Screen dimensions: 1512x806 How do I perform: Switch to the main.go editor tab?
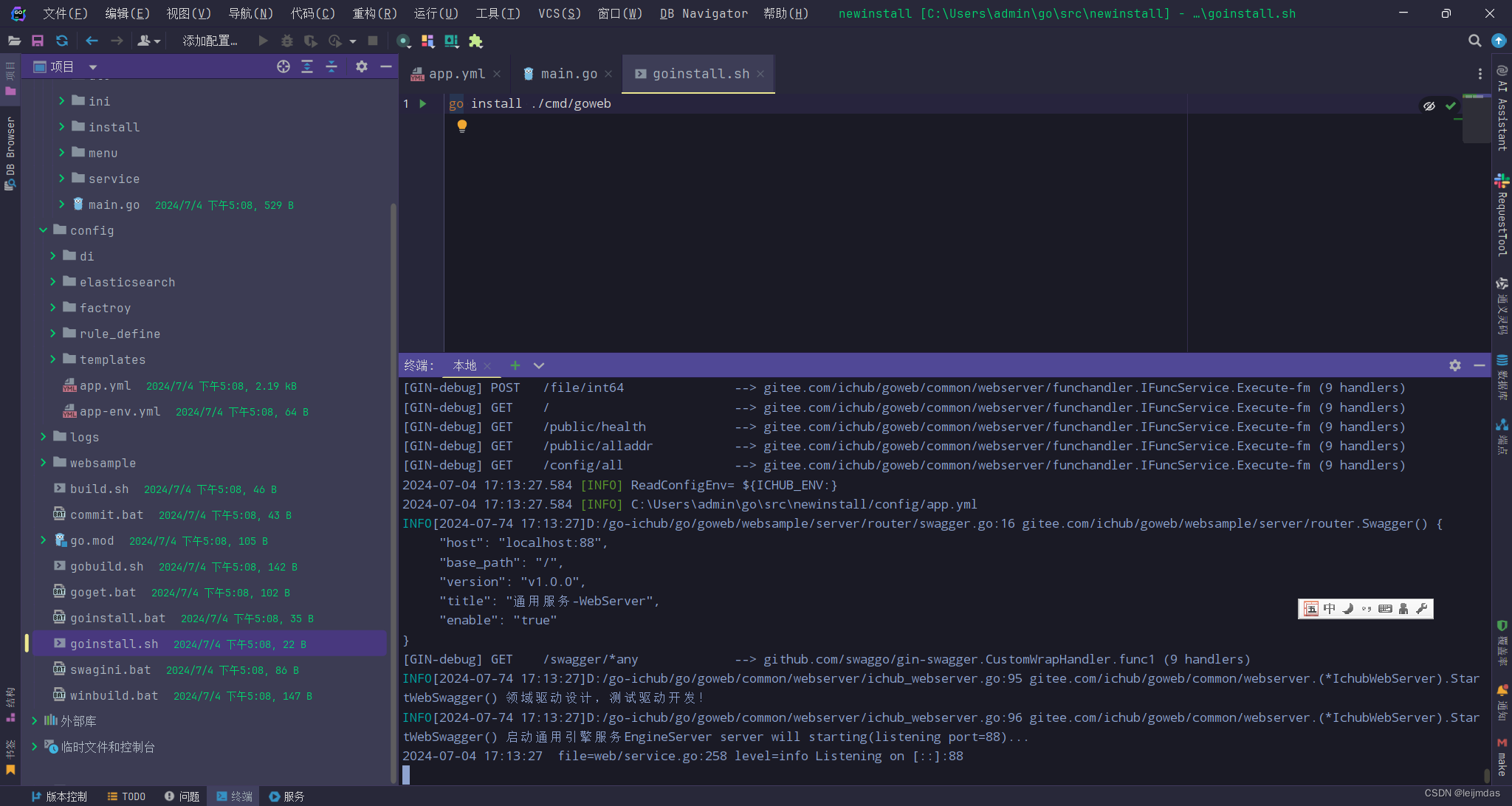pos(568,74)
